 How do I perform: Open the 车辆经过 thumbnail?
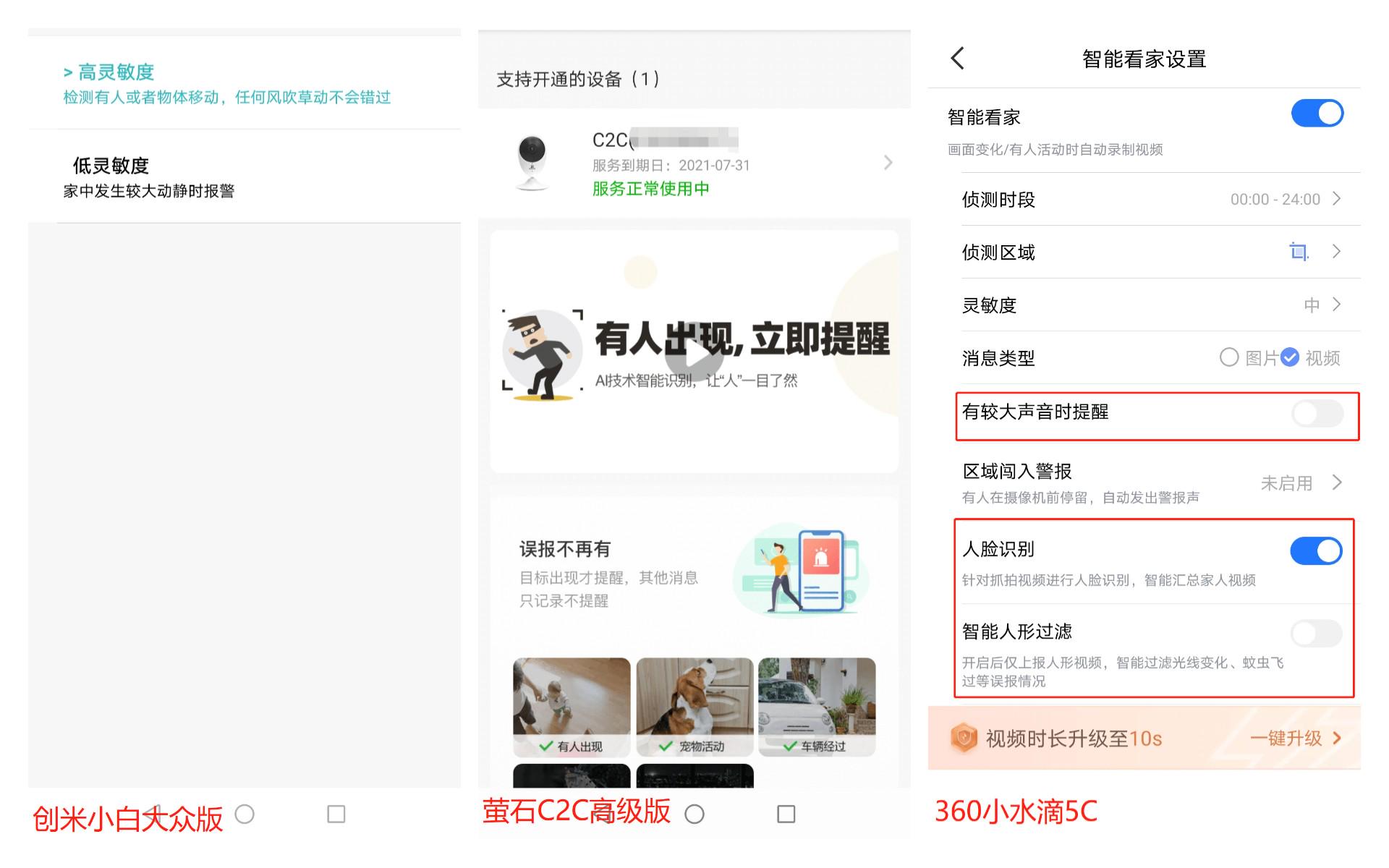817,707
